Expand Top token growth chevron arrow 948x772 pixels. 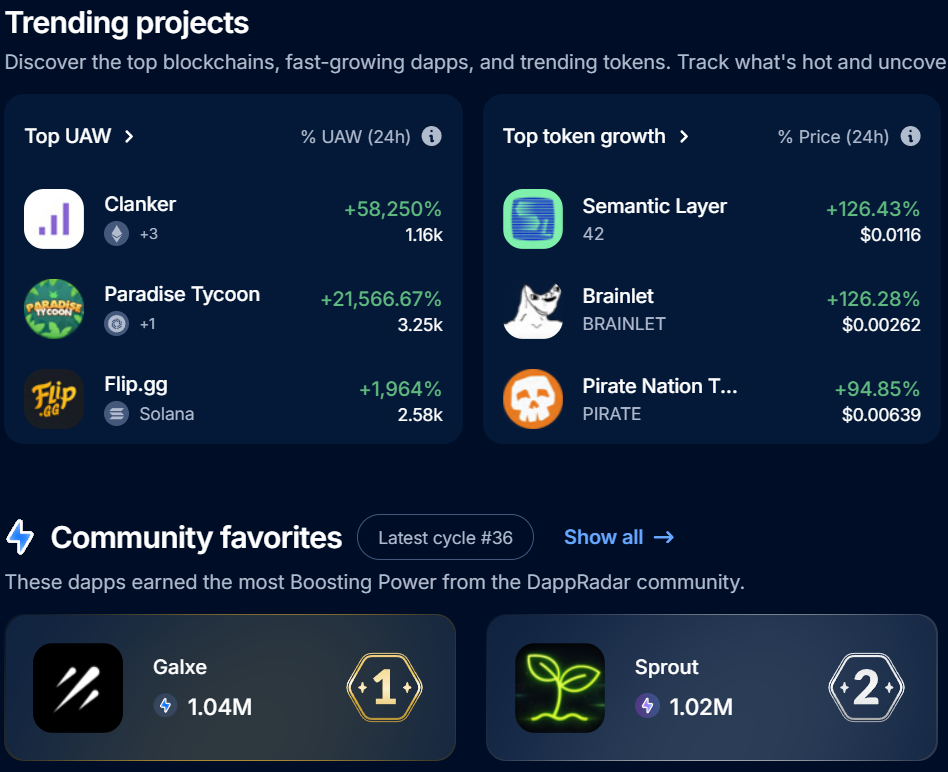[x=684, y=137]
